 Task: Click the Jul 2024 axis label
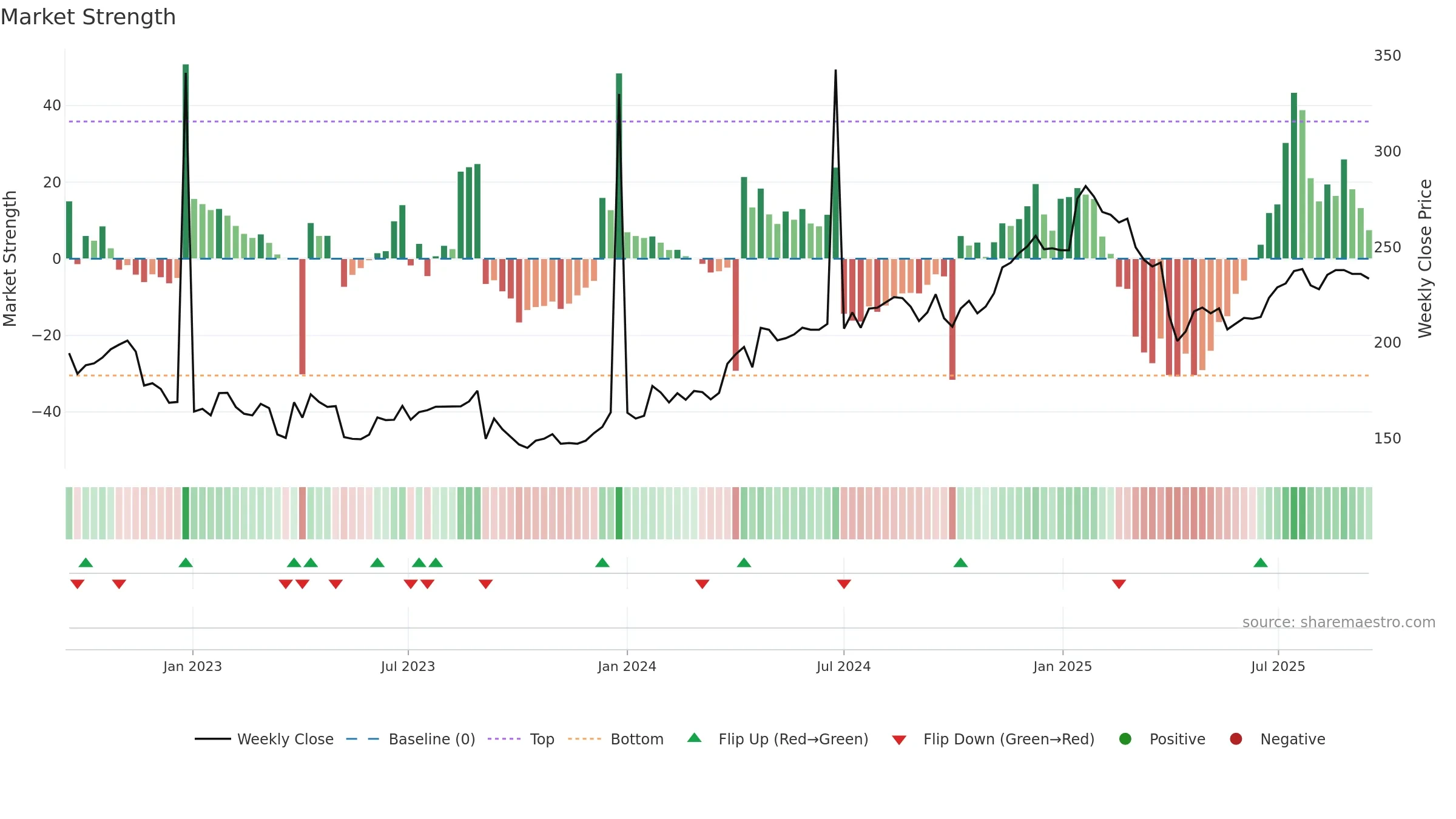[843, 666]
